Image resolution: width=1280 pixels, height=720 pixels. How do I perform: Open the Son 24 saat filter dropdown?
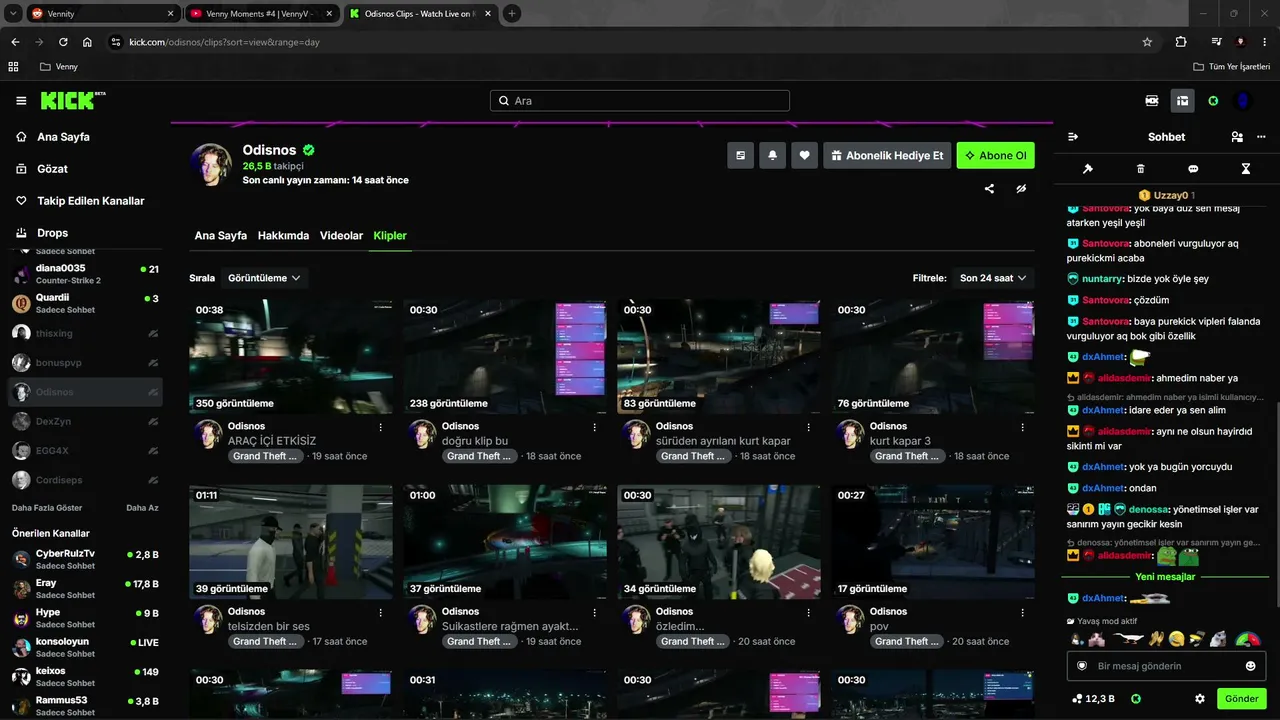point(993,278)
